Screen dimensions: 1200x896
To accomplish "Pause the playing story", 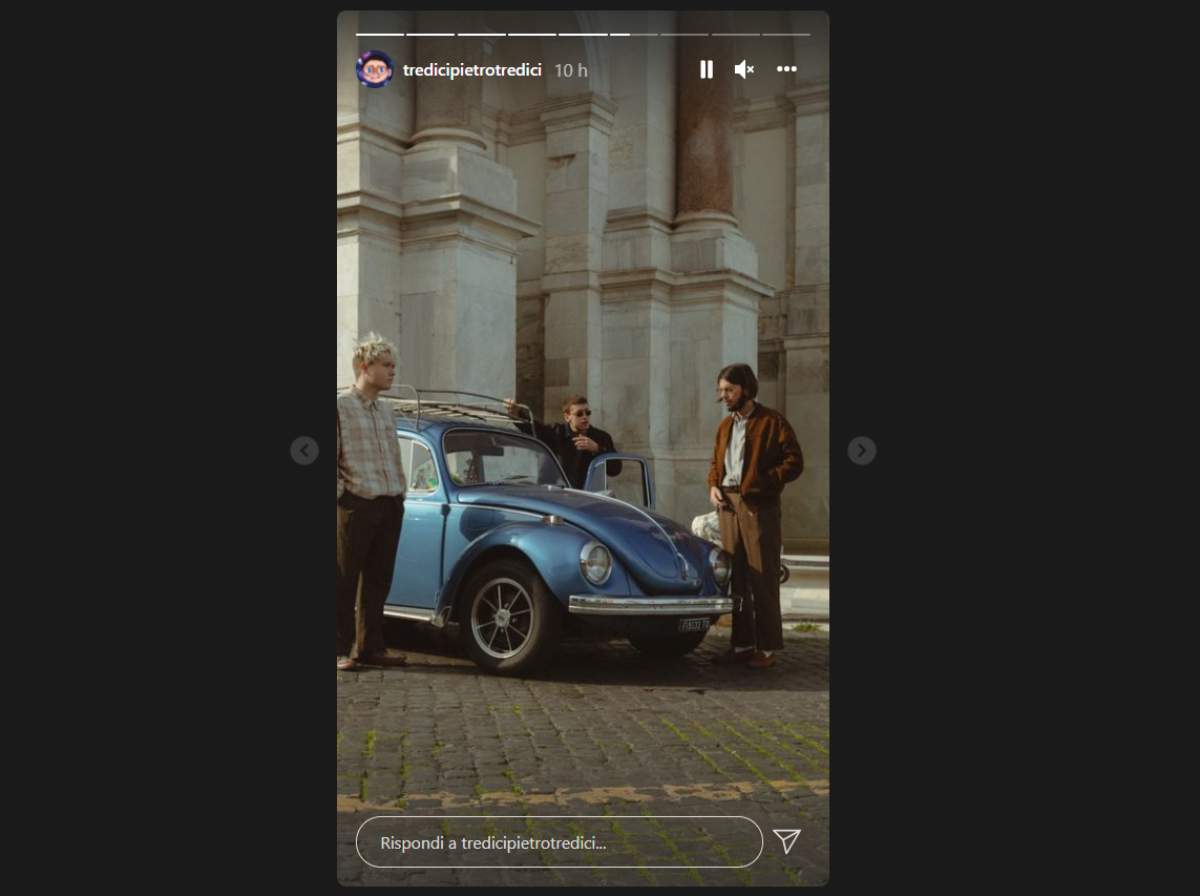I will (706, 69).
